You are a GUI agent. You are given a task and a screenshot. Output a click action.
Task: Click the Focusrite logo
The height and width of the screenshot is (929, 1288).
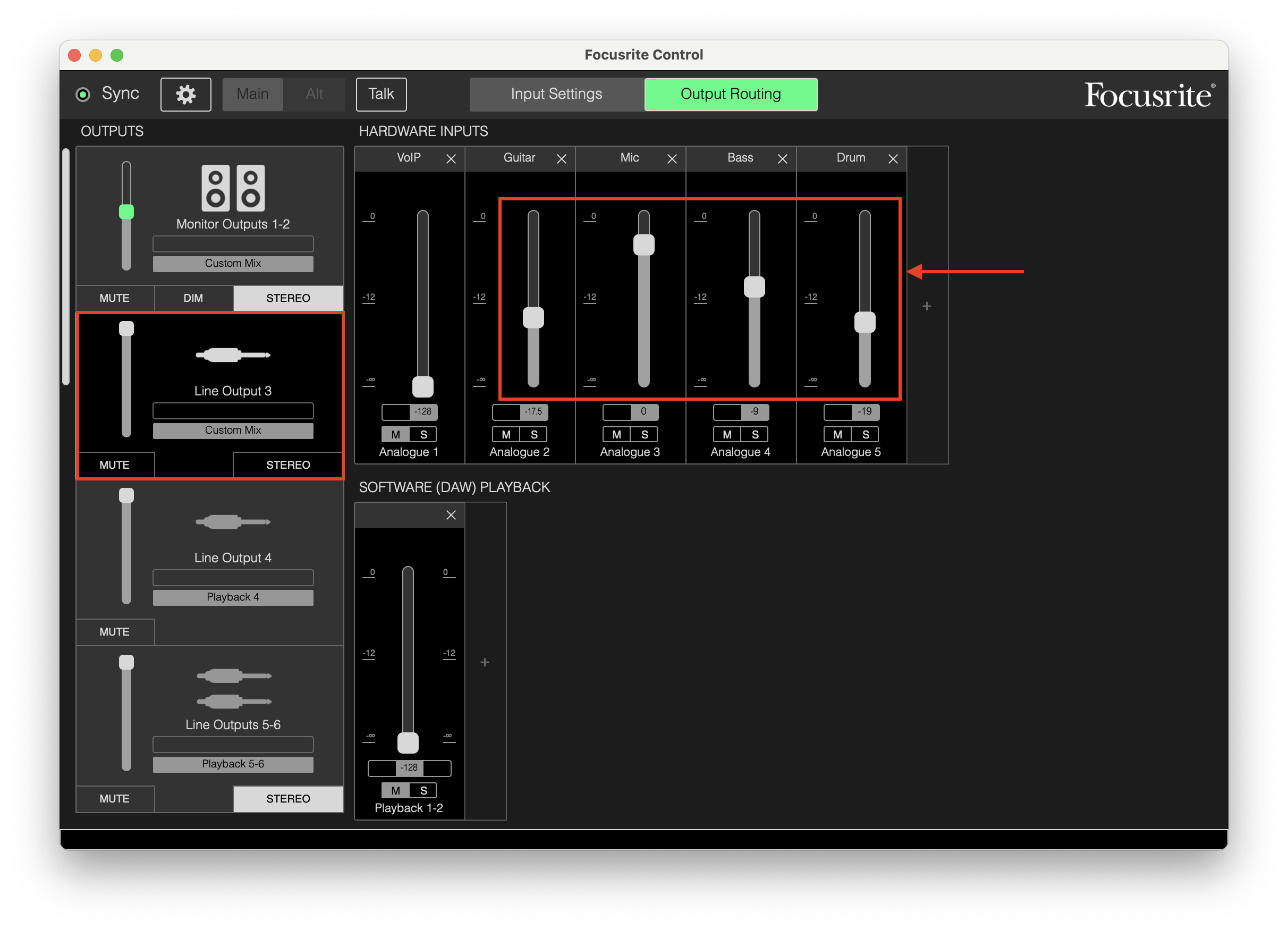[x=1149, y=95]
